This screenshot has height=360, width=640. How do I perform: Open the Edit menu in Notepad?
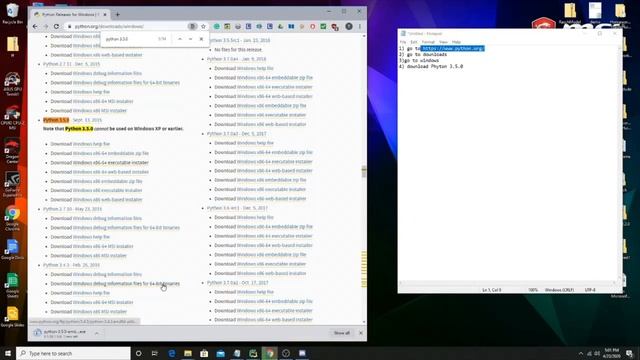click(414, 42)
